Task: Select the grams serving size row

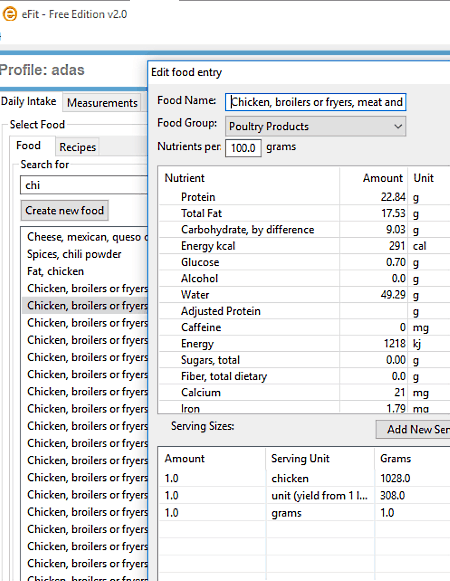Action: 305,513
